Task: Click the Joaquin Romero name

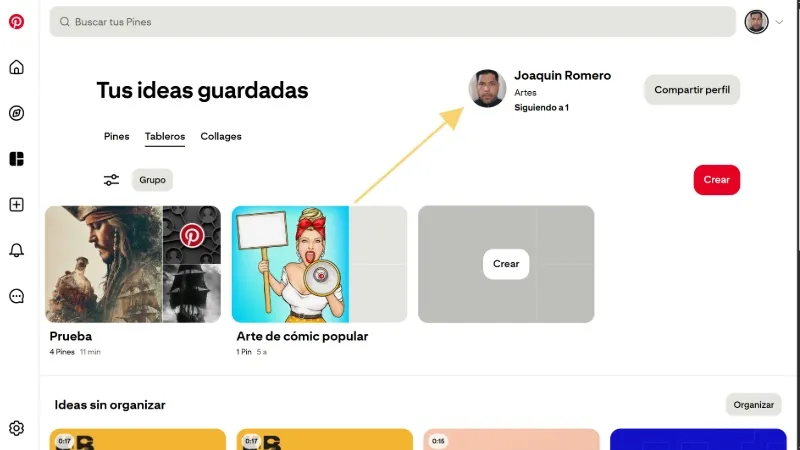Action: coord(562,76)
